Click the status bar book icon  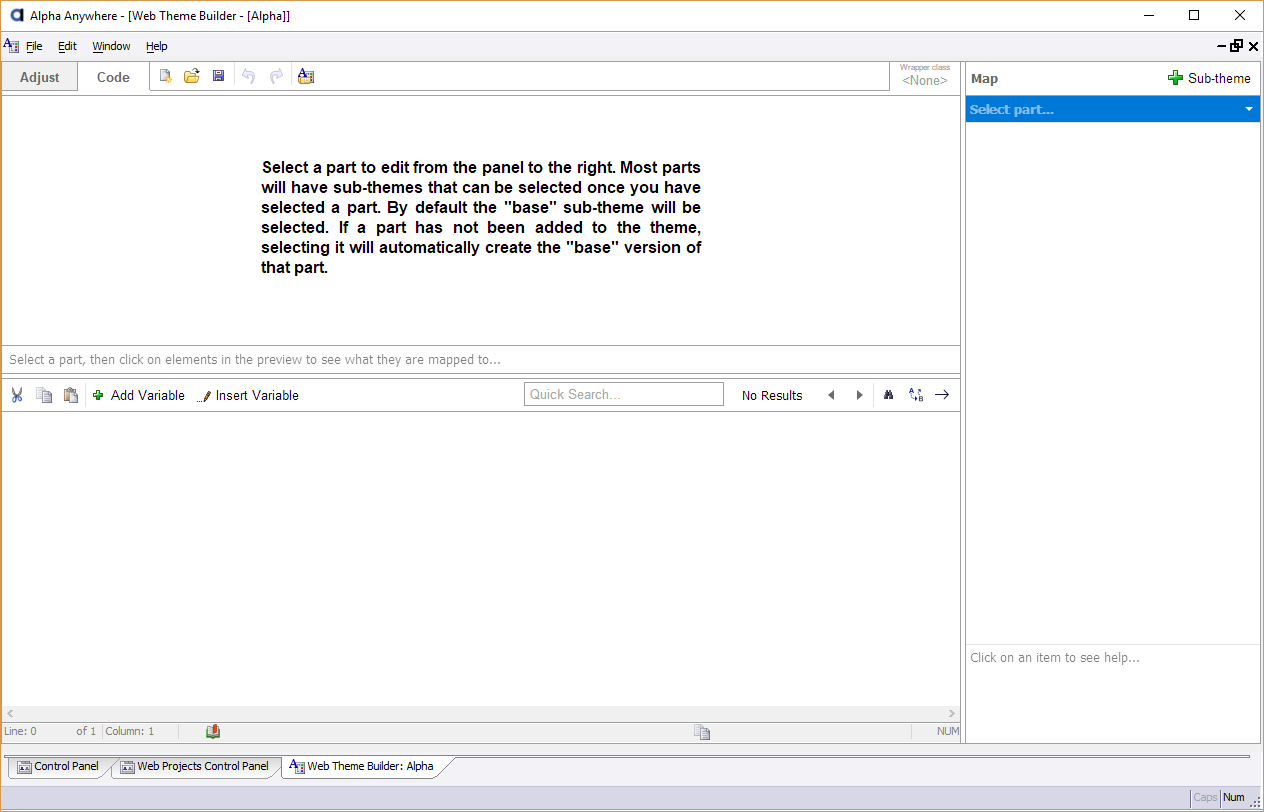click(213, 732)
